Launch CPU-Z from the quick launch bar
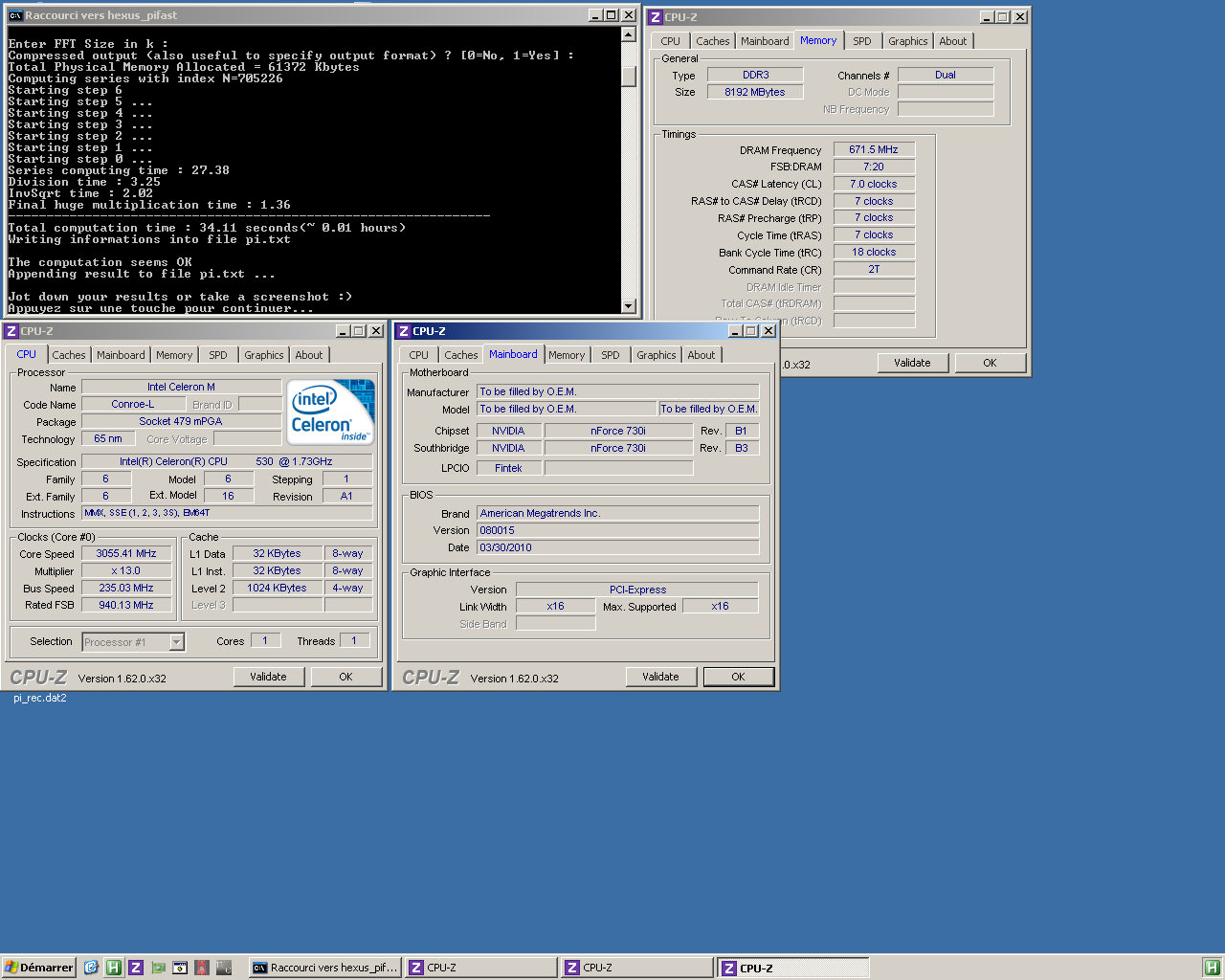Screen dimensions: 1225x980 point(136,968)
